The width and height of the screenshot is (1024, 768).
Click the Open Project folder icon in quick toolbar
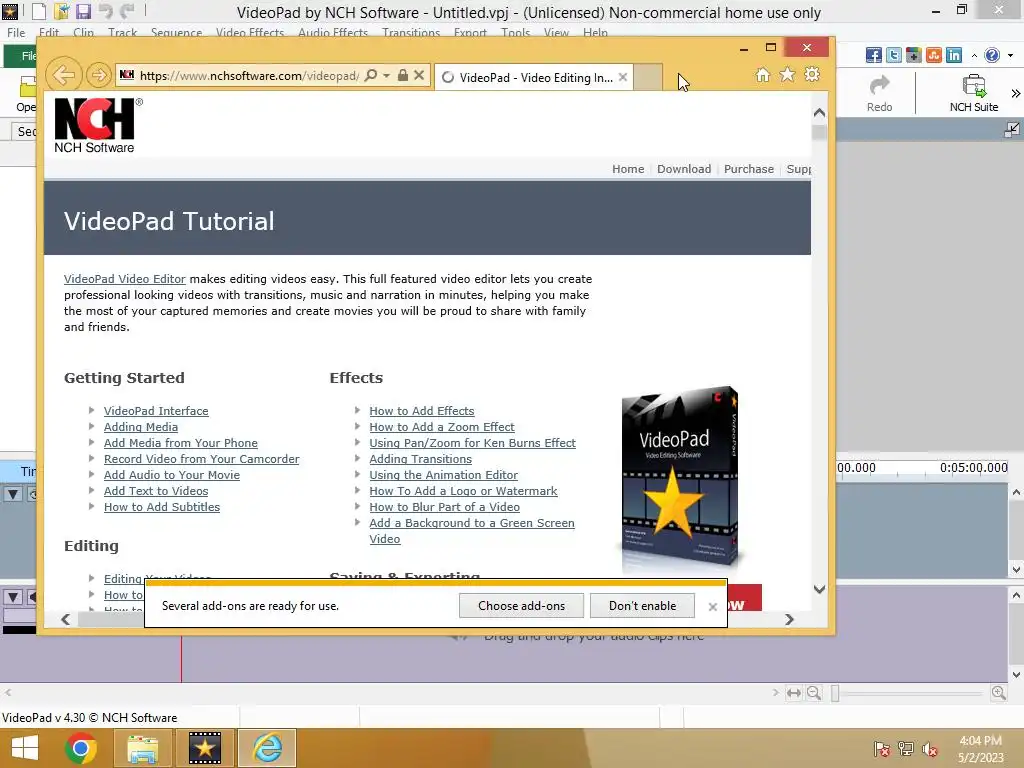click(61, 11)
